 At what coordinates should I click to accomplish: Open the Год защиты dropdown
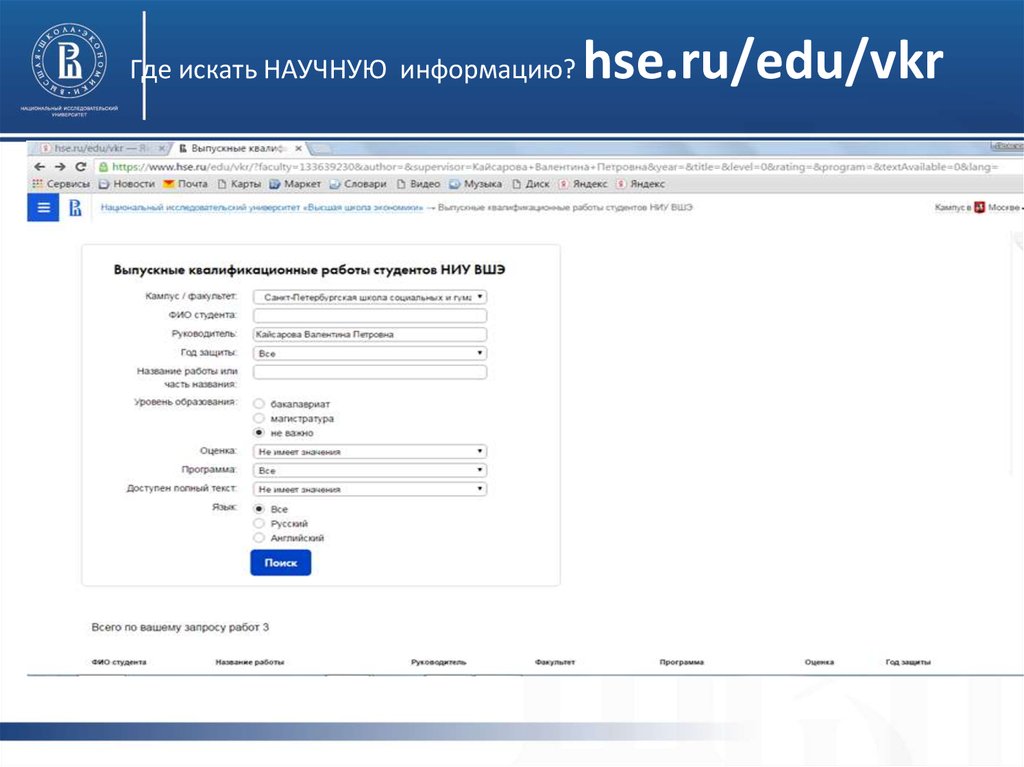(x=370, y=352)
